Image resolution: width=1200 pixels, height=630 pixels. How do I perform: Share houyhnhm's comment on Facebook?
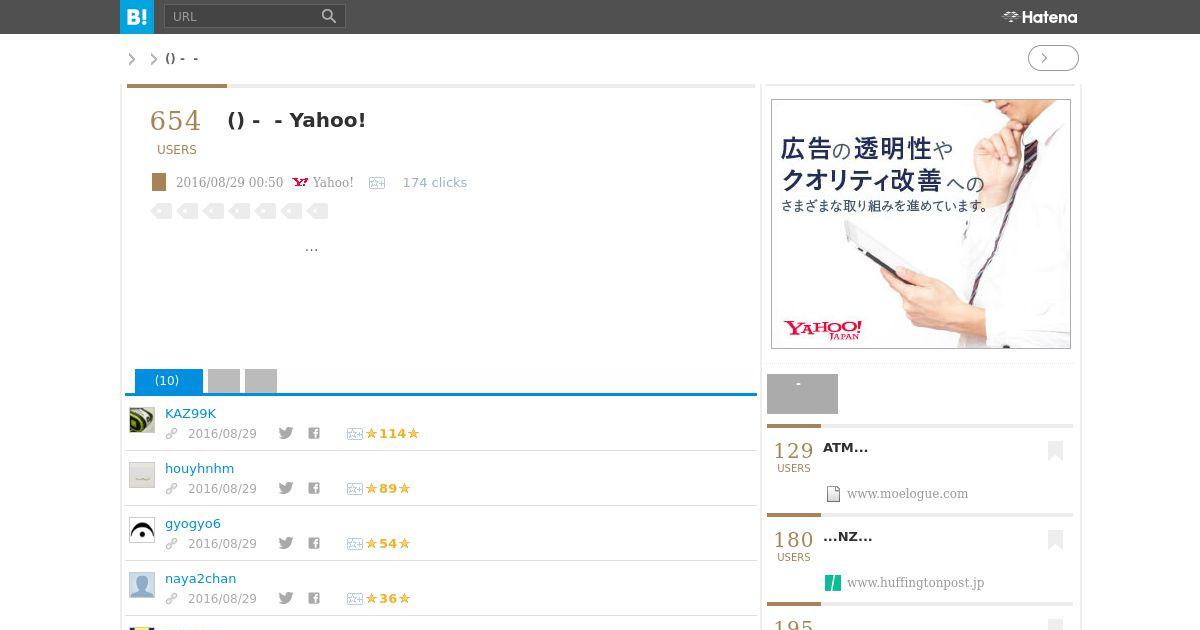tap(314, 488)
